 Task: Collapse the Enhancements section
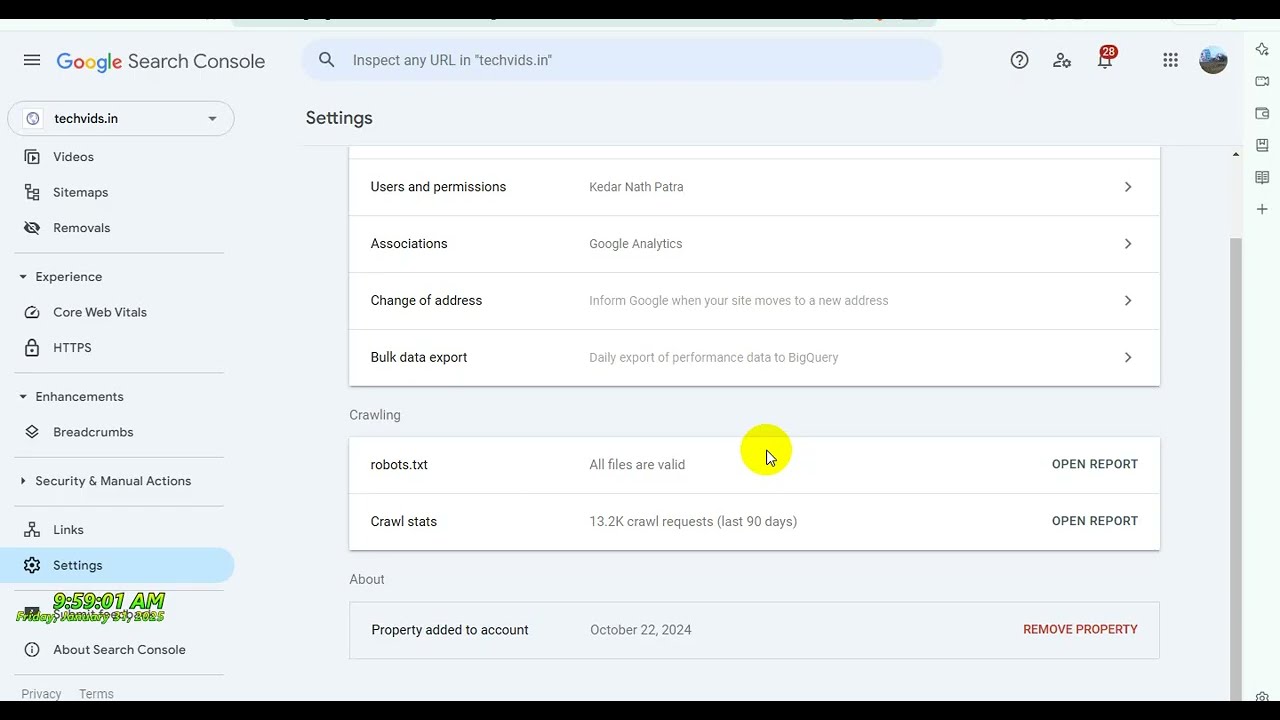click(x=23, y=397)
